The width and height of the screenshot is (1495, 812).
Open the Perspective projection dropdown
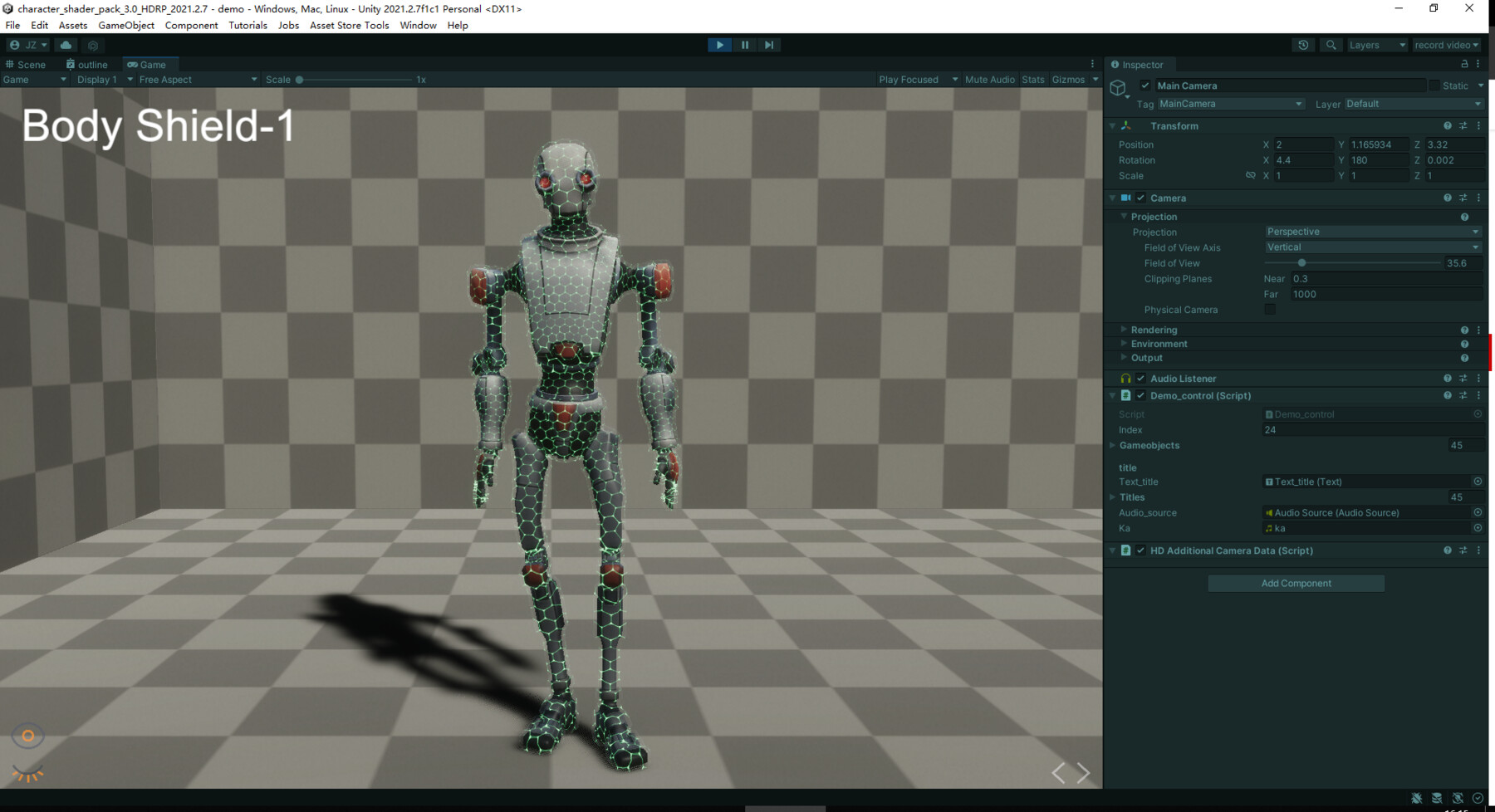1372,232
